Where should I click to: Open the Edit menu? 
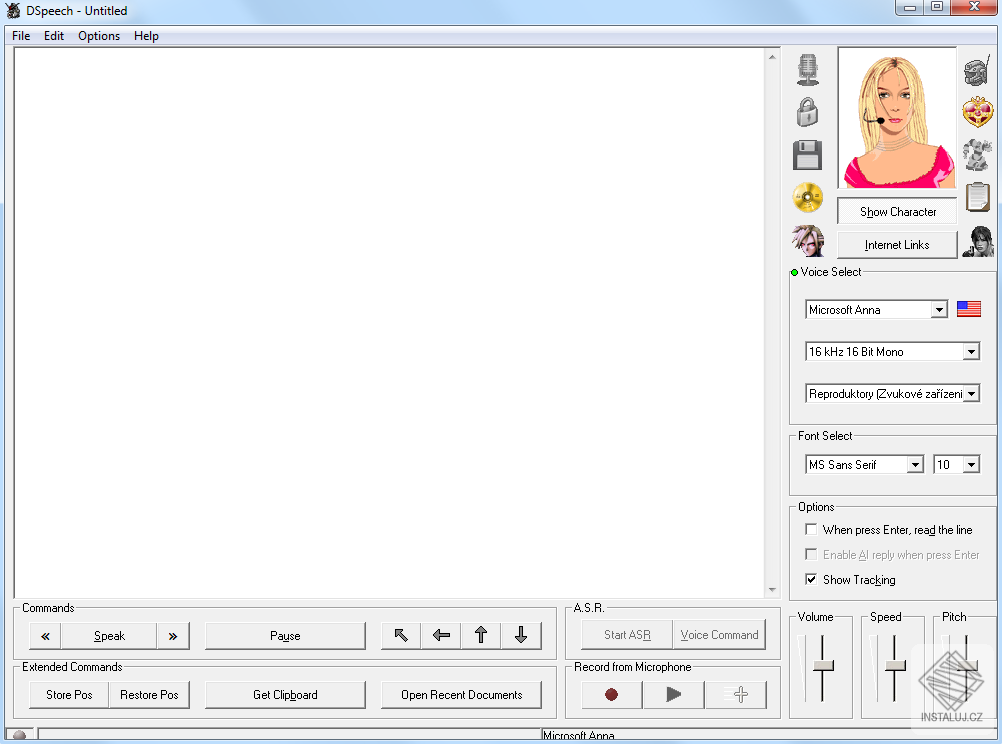click(53, 35)
